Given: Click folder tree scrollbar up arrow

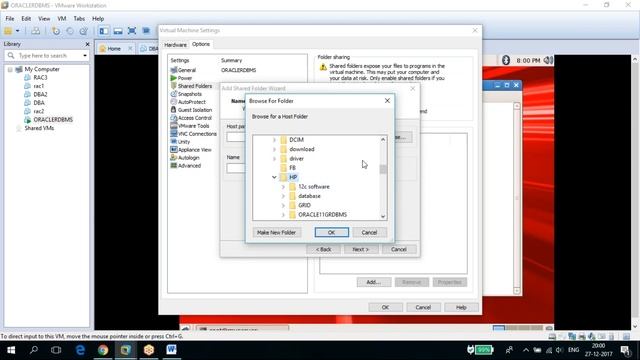Looking at the screenshot, I should pyautogui.click(x=383, y=140).
